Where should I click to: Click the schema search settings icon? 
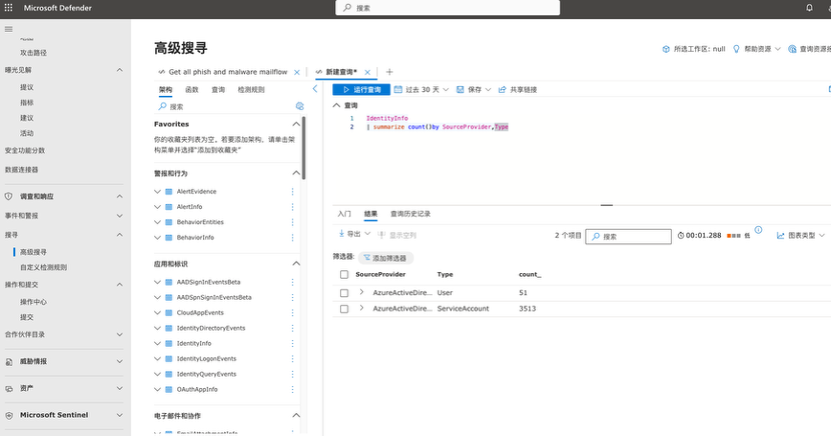point(299,106)
